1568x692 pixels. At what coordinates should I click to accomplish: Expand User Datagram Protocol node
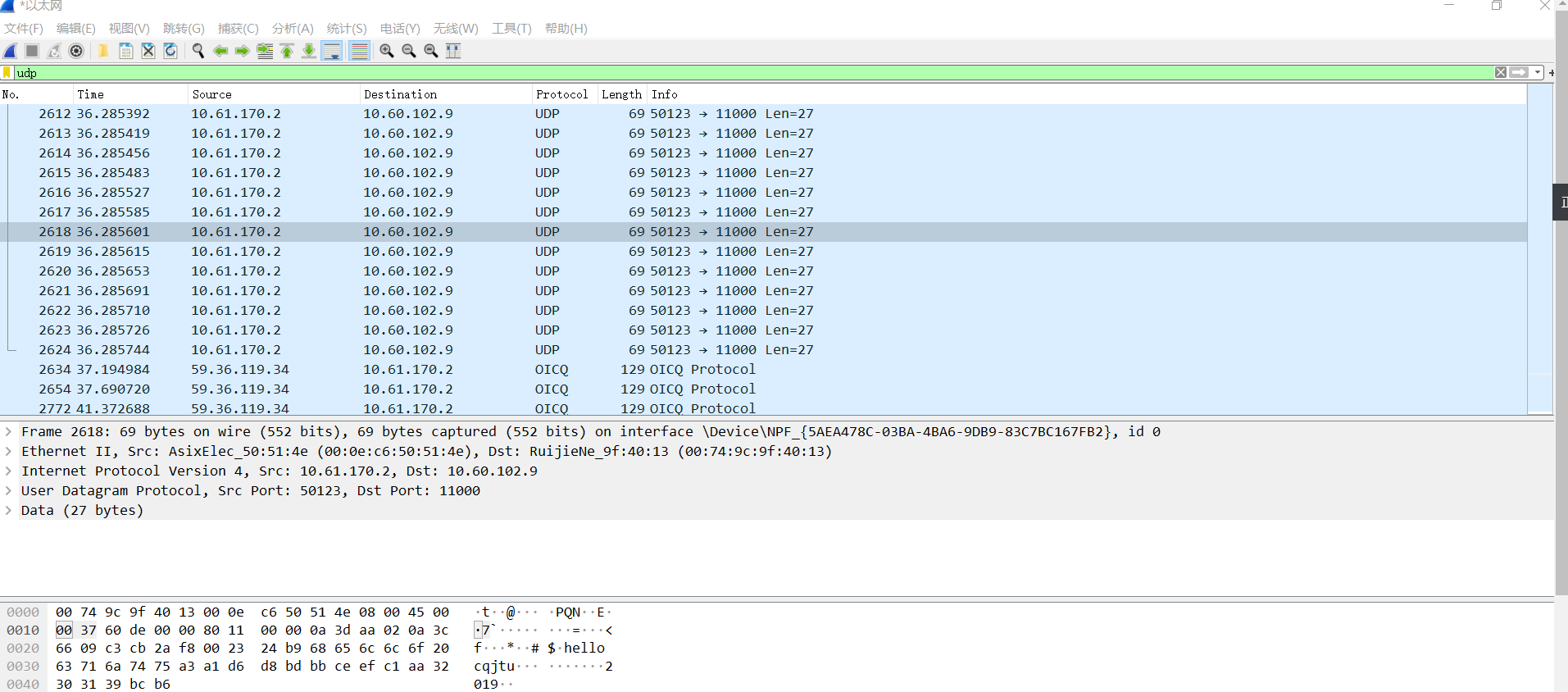(8, 490)
